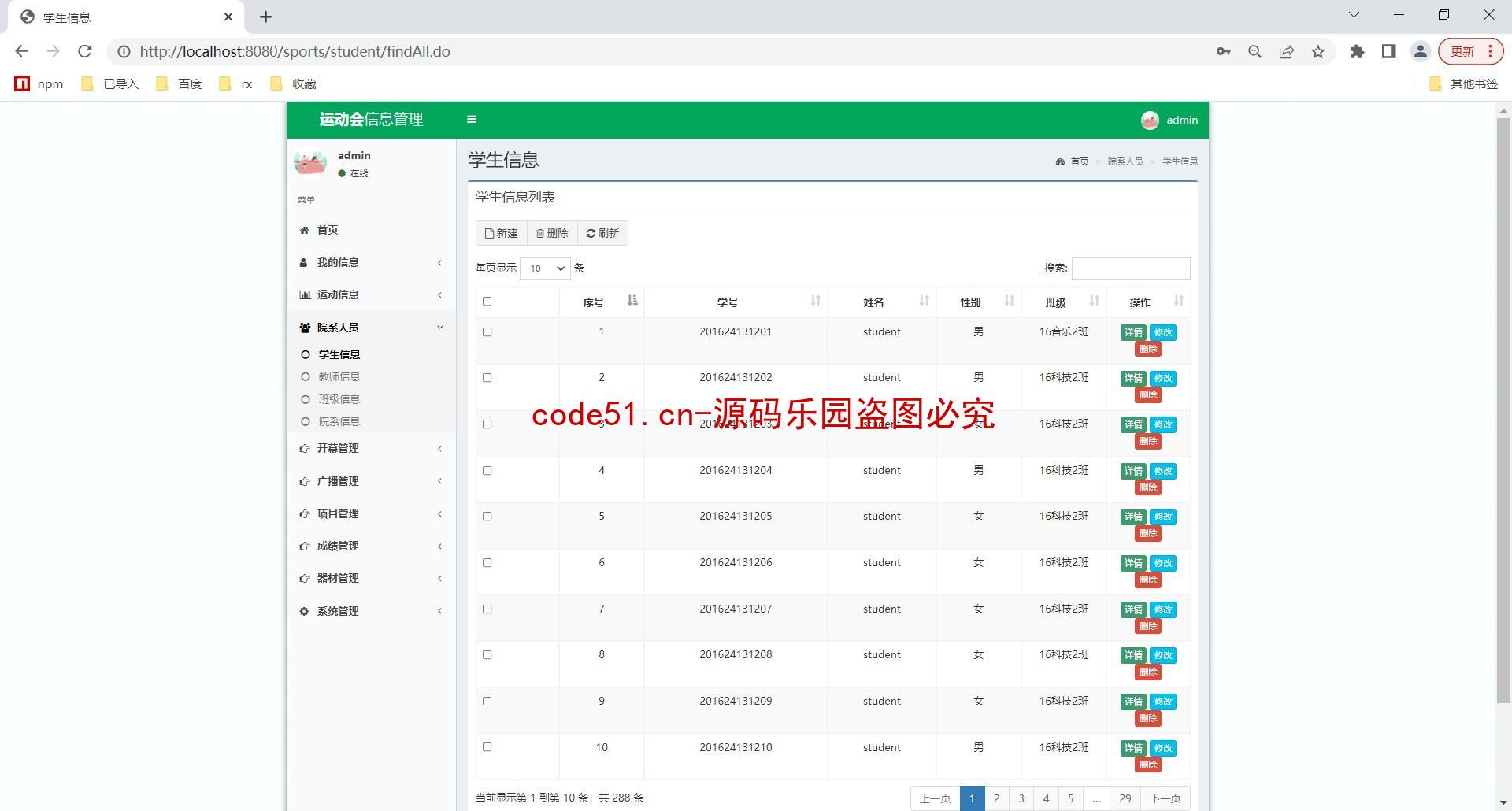Go to page 2 in pagination
Image resolution: width=1512 pixels, height=811 pixels.
pyautogui.click(x=997, y=798)
